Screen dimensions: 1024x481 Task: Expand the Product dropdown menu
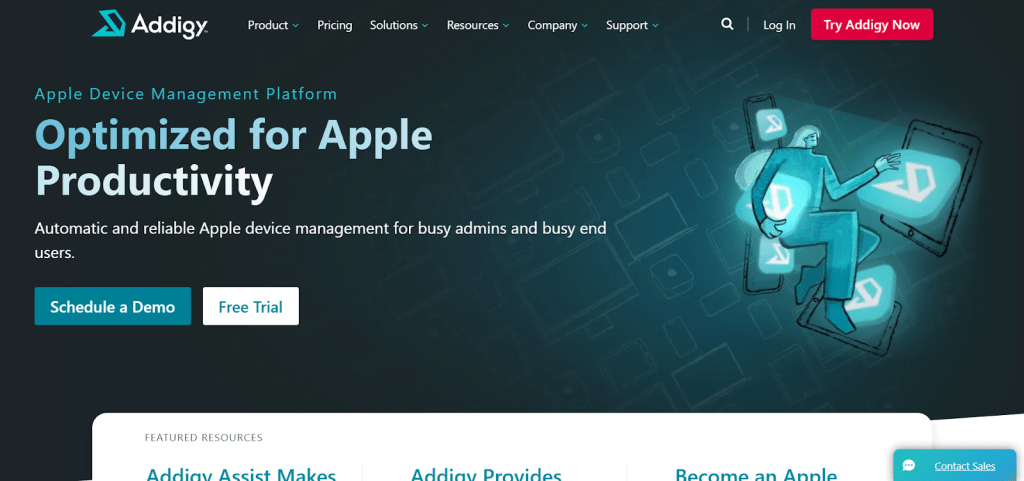pos(273,25)
